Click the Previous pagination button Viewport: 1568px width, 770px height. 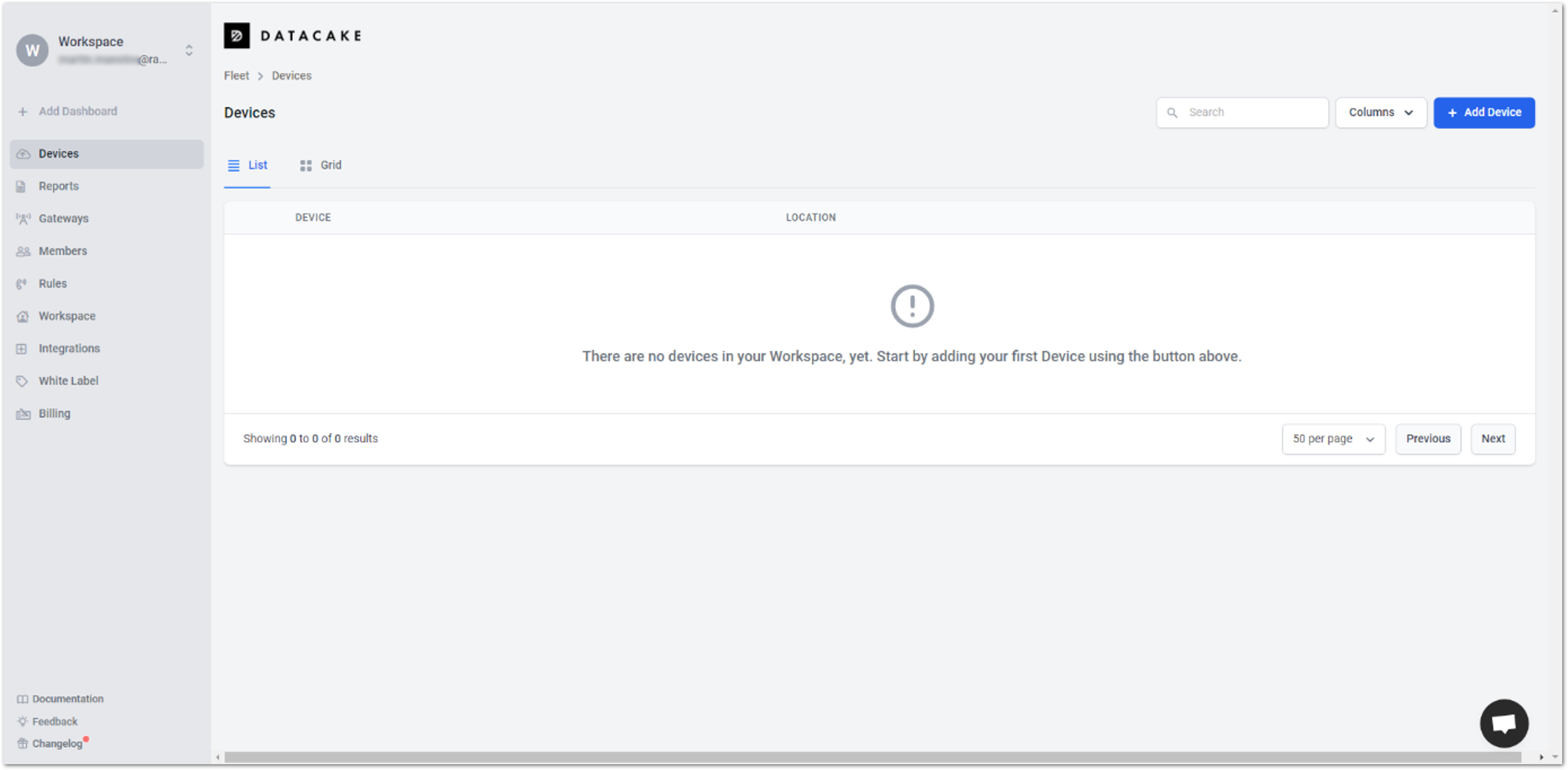[x=1427, y=439]
